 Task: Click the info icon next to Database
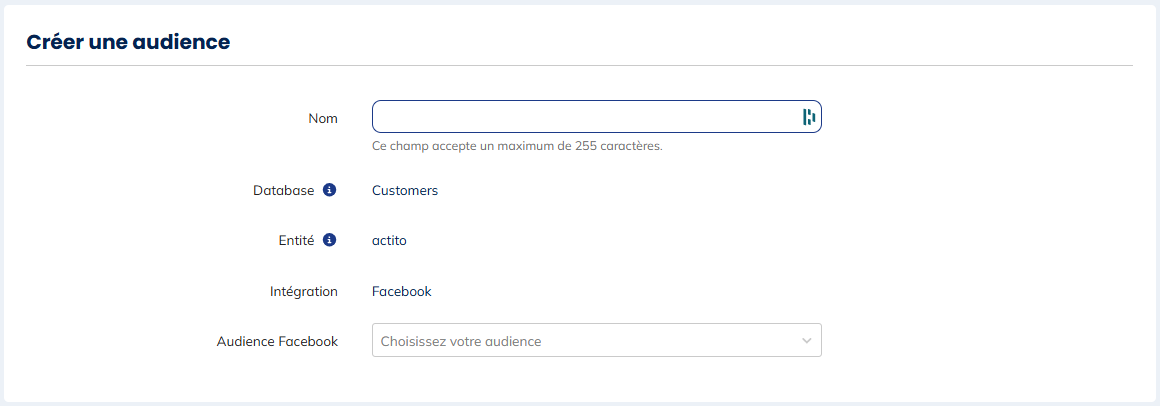(330, 190)
